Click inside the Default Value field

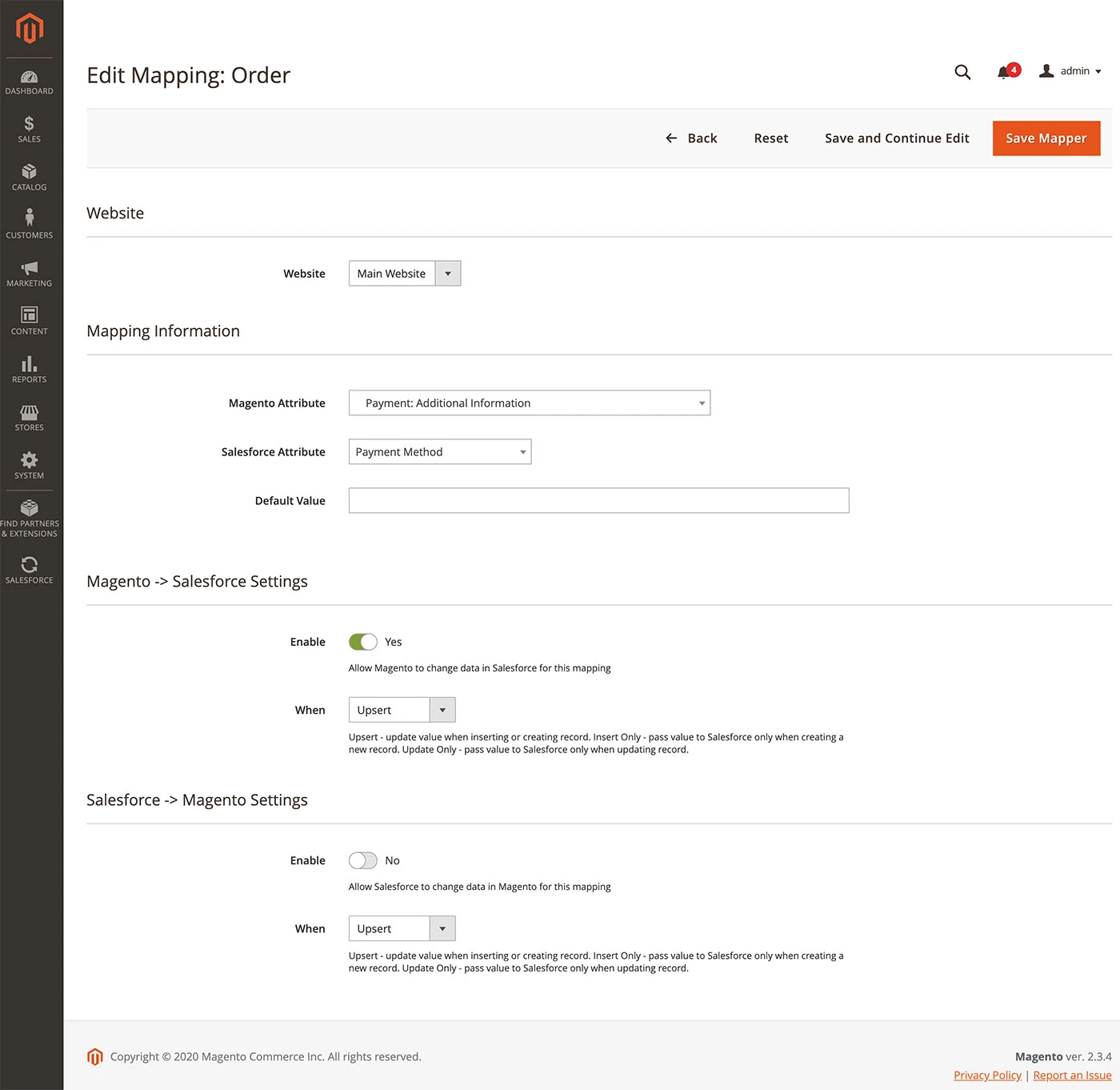(598, 500)
